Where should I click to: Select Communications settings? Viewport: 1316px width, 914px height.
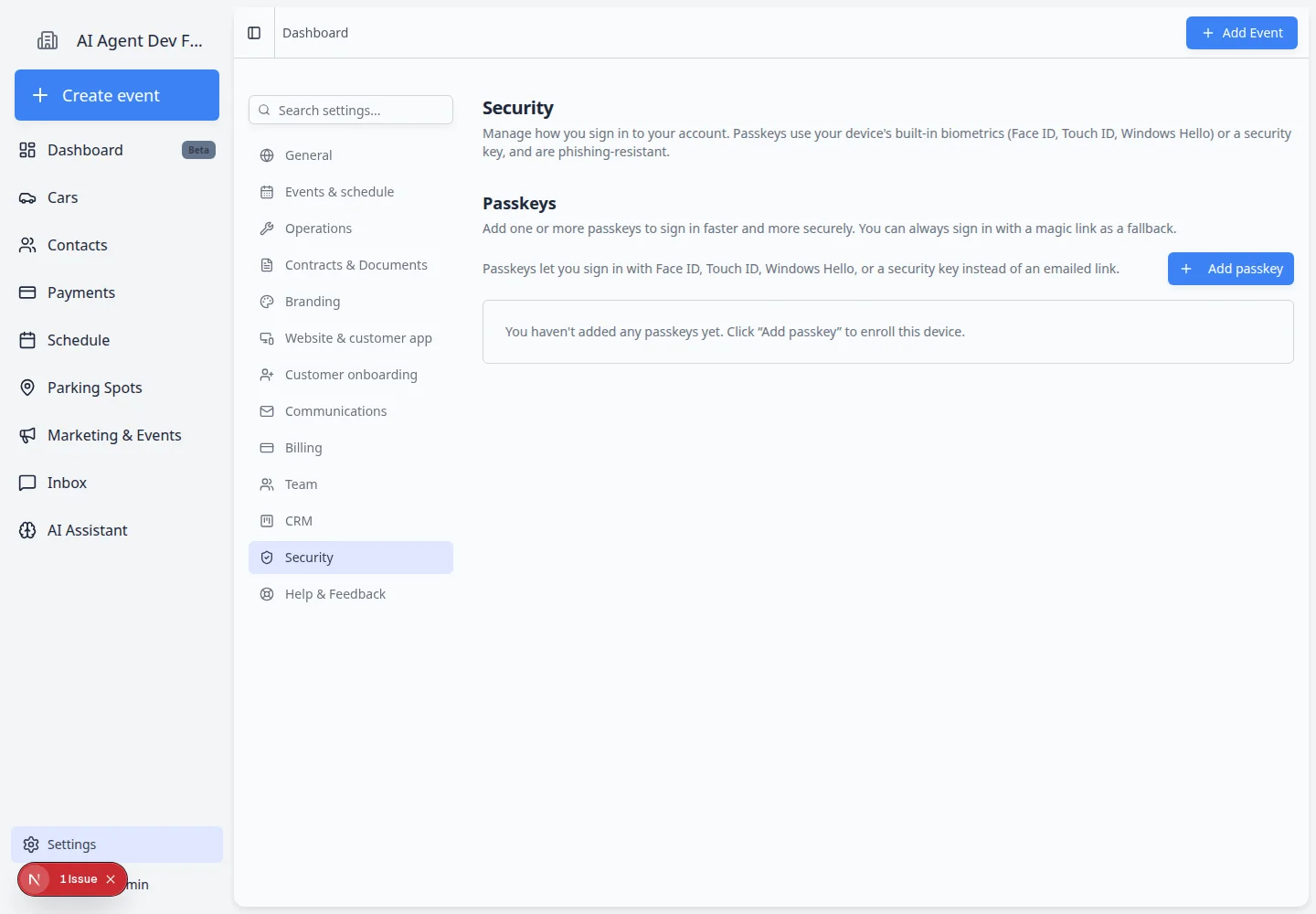point(351,411)
